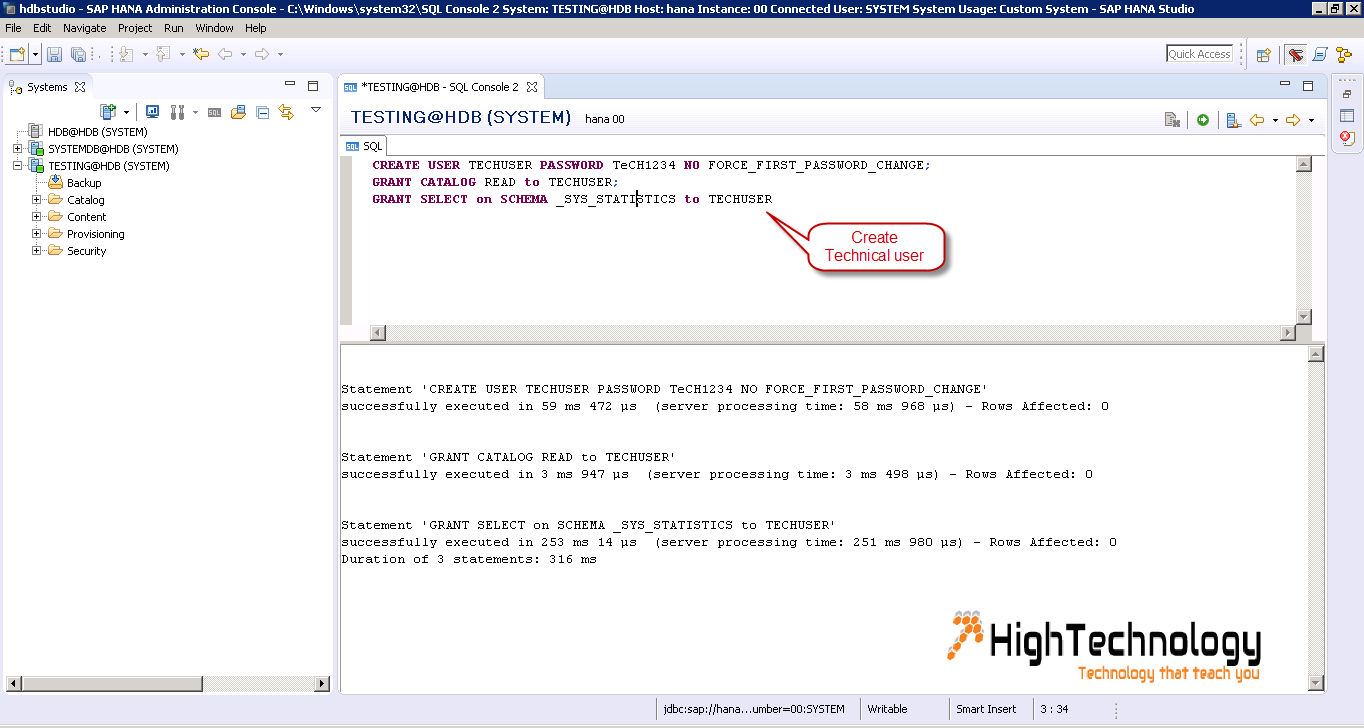
Task: Click the Last Edit Location icon
Action: pyautogui.click(x=201, y=54)
